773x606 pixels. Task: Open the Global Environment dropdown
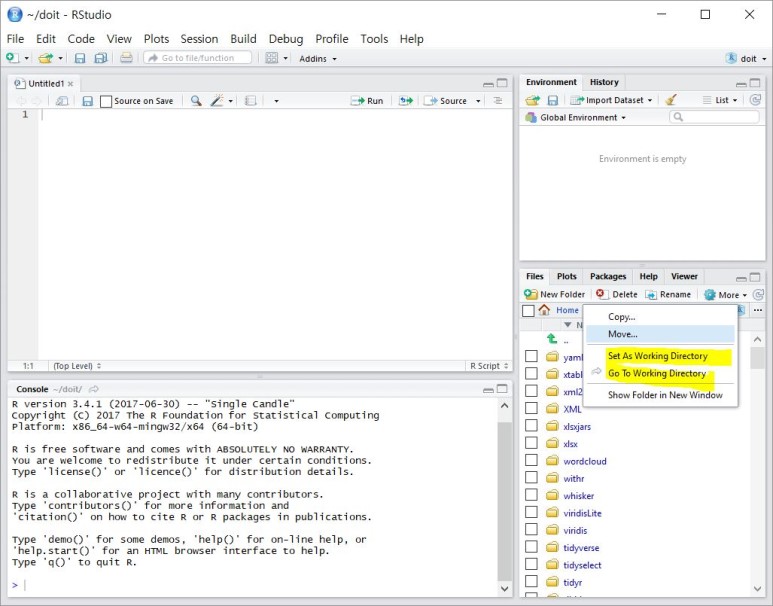coord(575,117)
